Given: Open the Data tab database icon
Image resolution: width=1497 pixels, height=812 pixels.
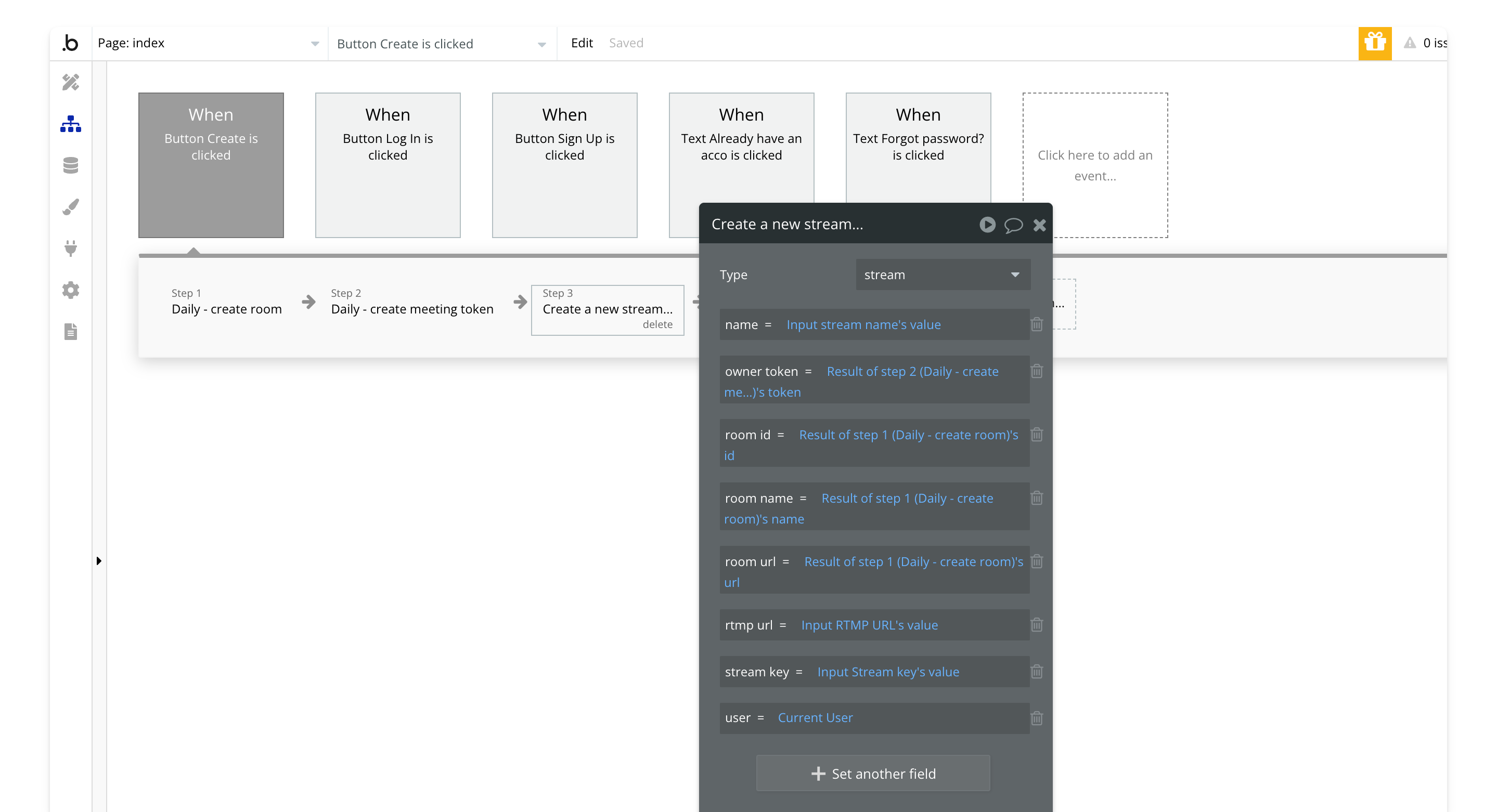Looking at the screenshot, I should [70, 165].
